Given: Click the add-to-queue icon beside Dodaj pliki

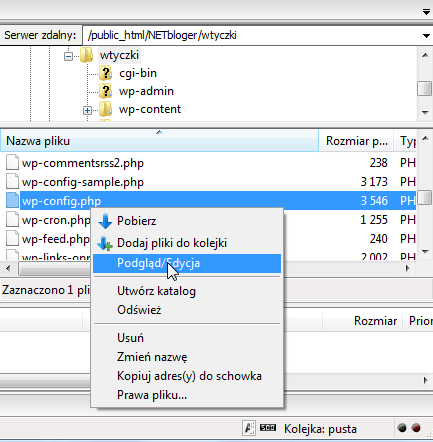Looking at the screenshot, I should [105, 243].
